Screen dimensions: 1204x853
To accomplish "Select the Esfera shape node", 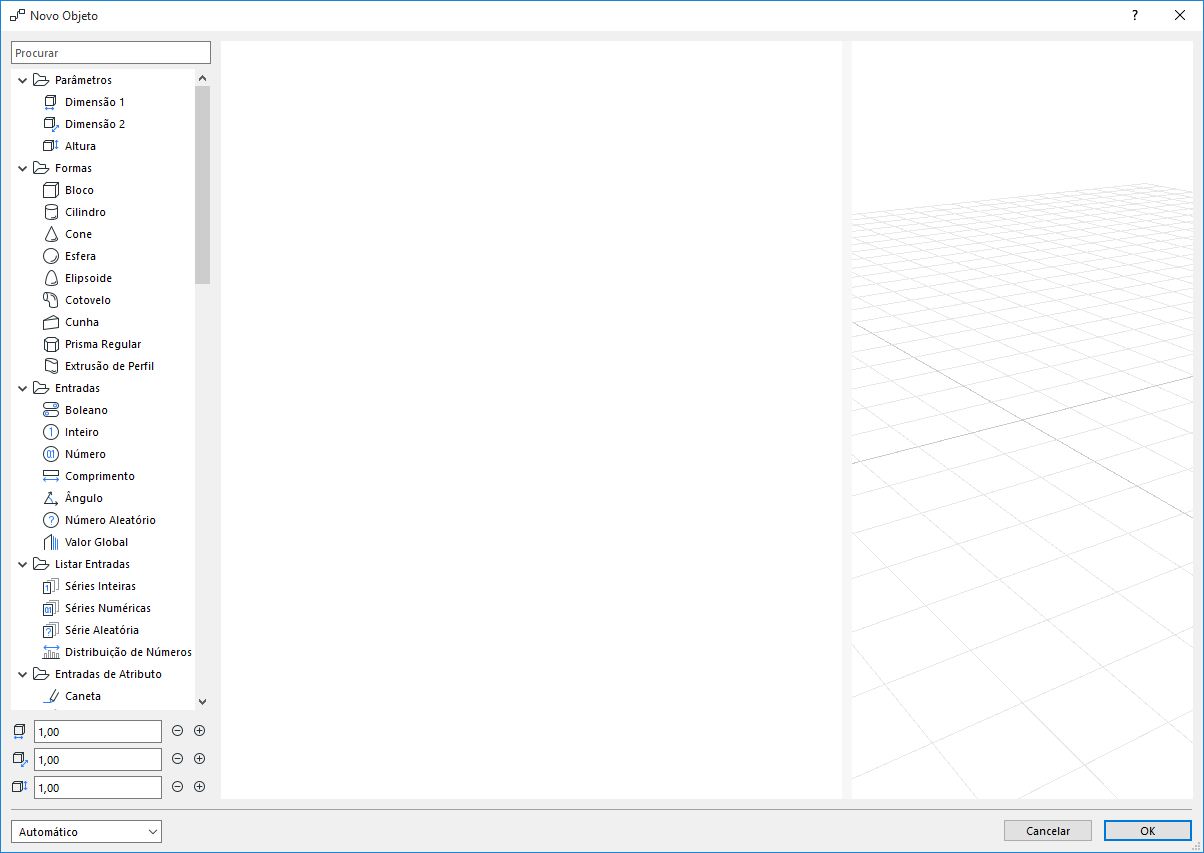I will point(80,255).
